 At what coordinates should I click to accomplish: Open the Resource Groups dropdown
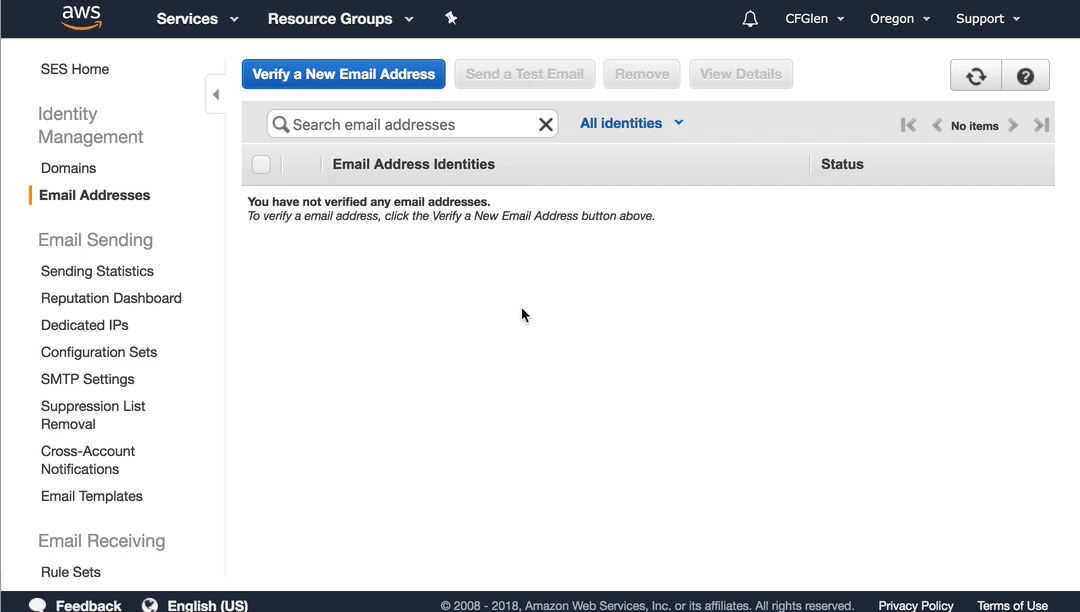point(340,19)
